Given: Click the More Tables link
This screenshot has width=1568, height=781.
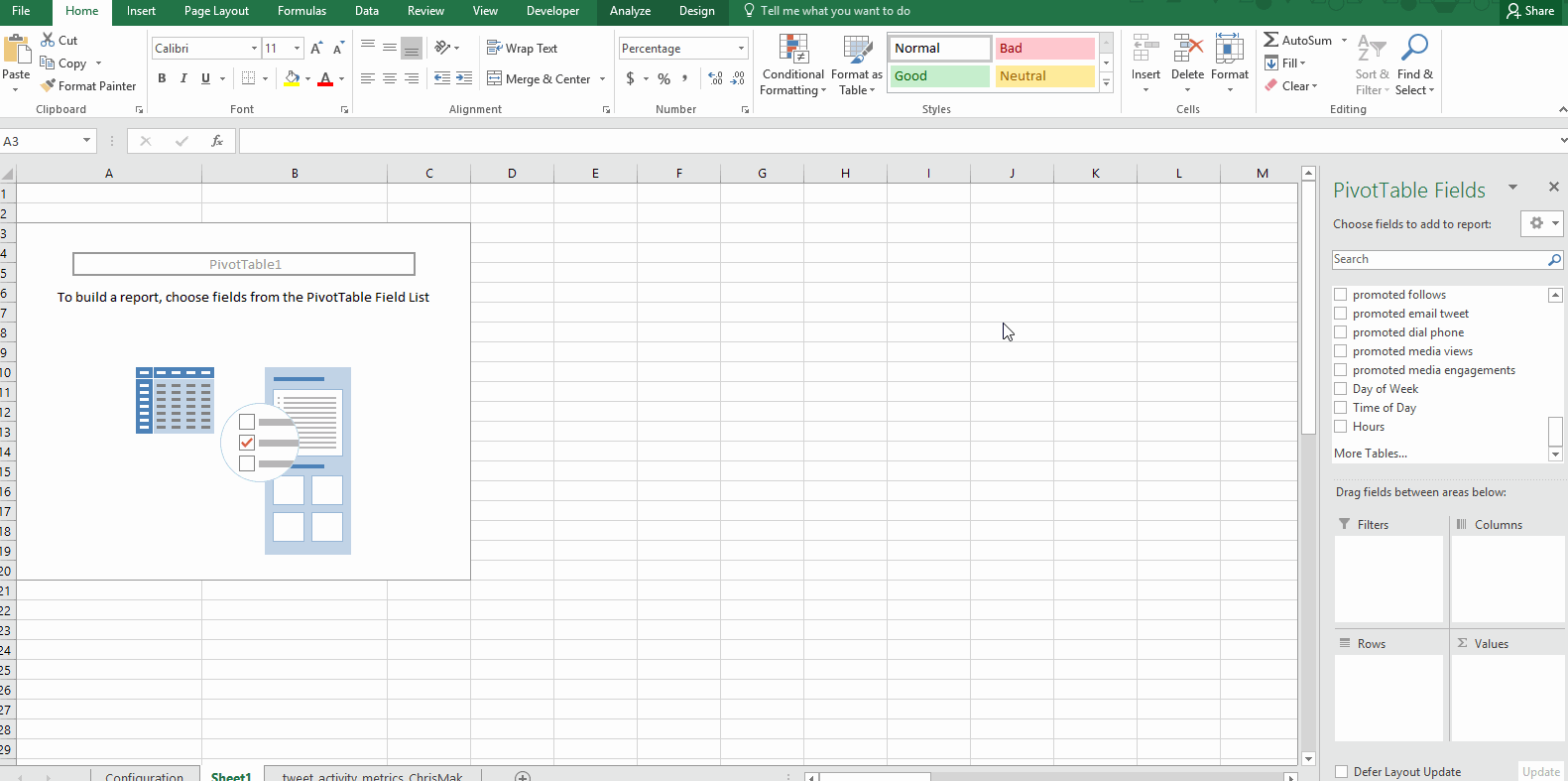Looking at the screenshot, I should (x=1370, y=454).
